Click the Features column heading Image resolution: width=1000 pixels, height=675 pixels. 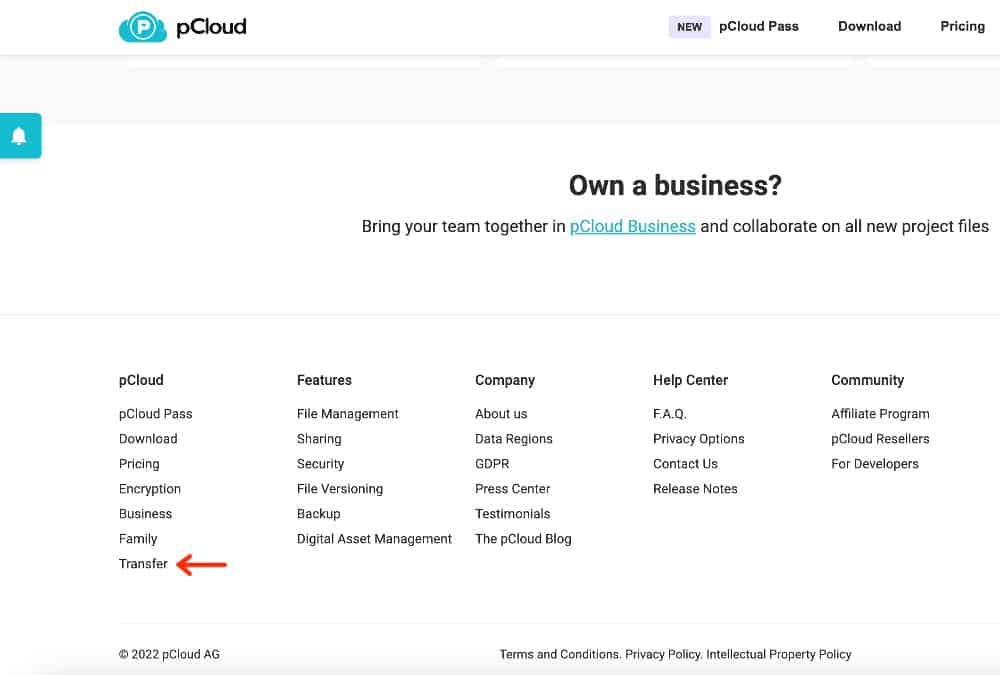[324, 380]
